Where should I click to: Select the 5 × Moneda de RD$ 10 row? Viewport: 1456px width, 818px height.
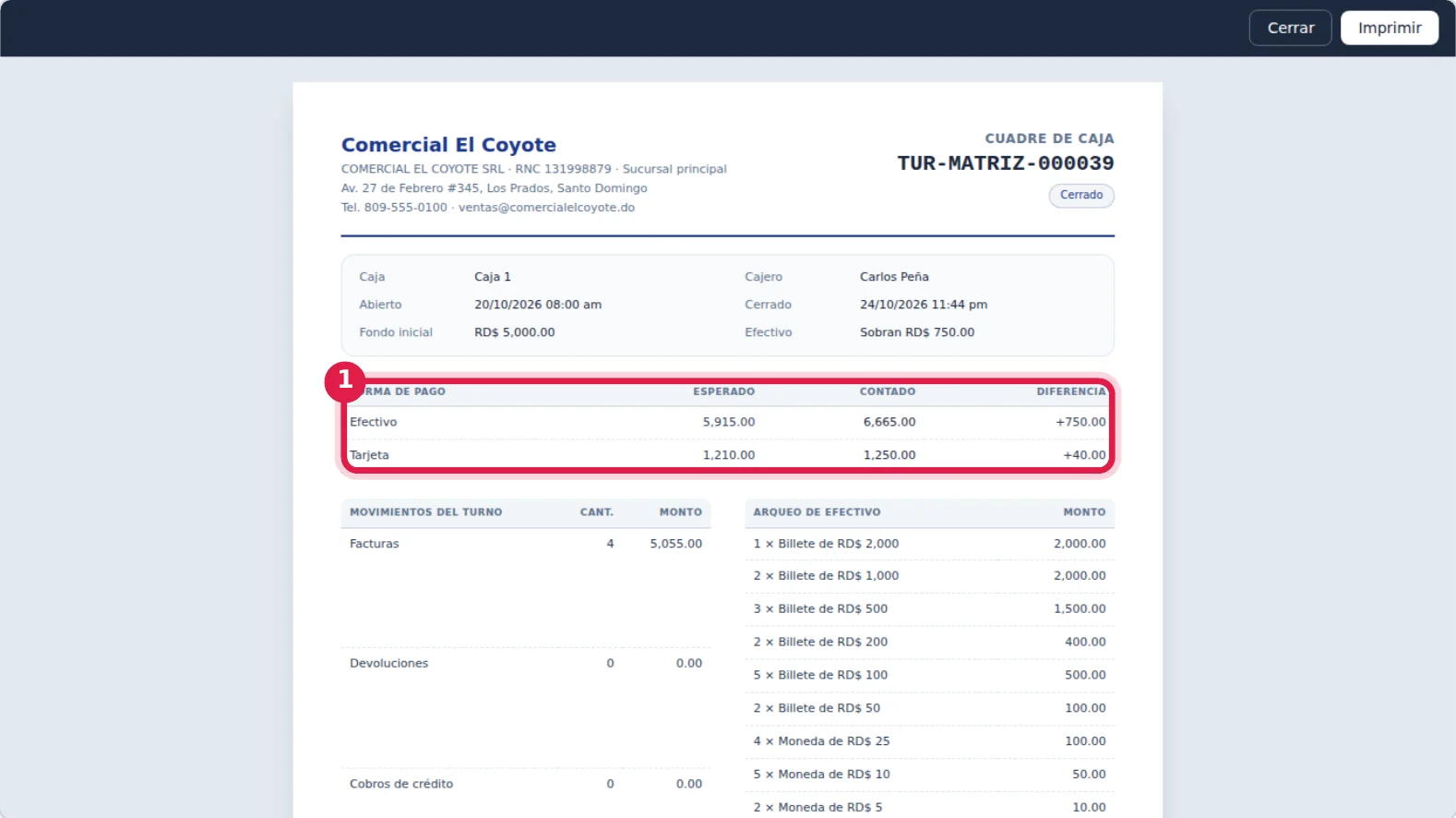(929, 775)
